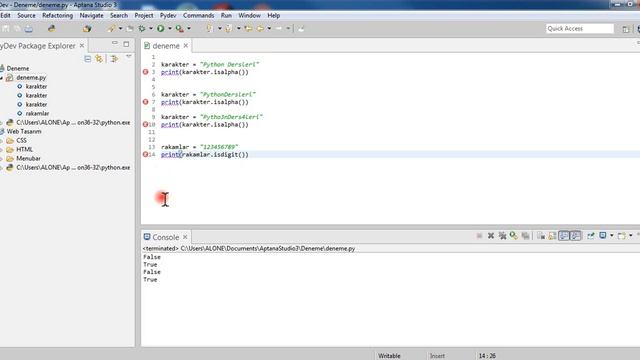Open the Debug dropdown arrow
The height and width of the screenshot is (360, 640).
pos(151,29)
